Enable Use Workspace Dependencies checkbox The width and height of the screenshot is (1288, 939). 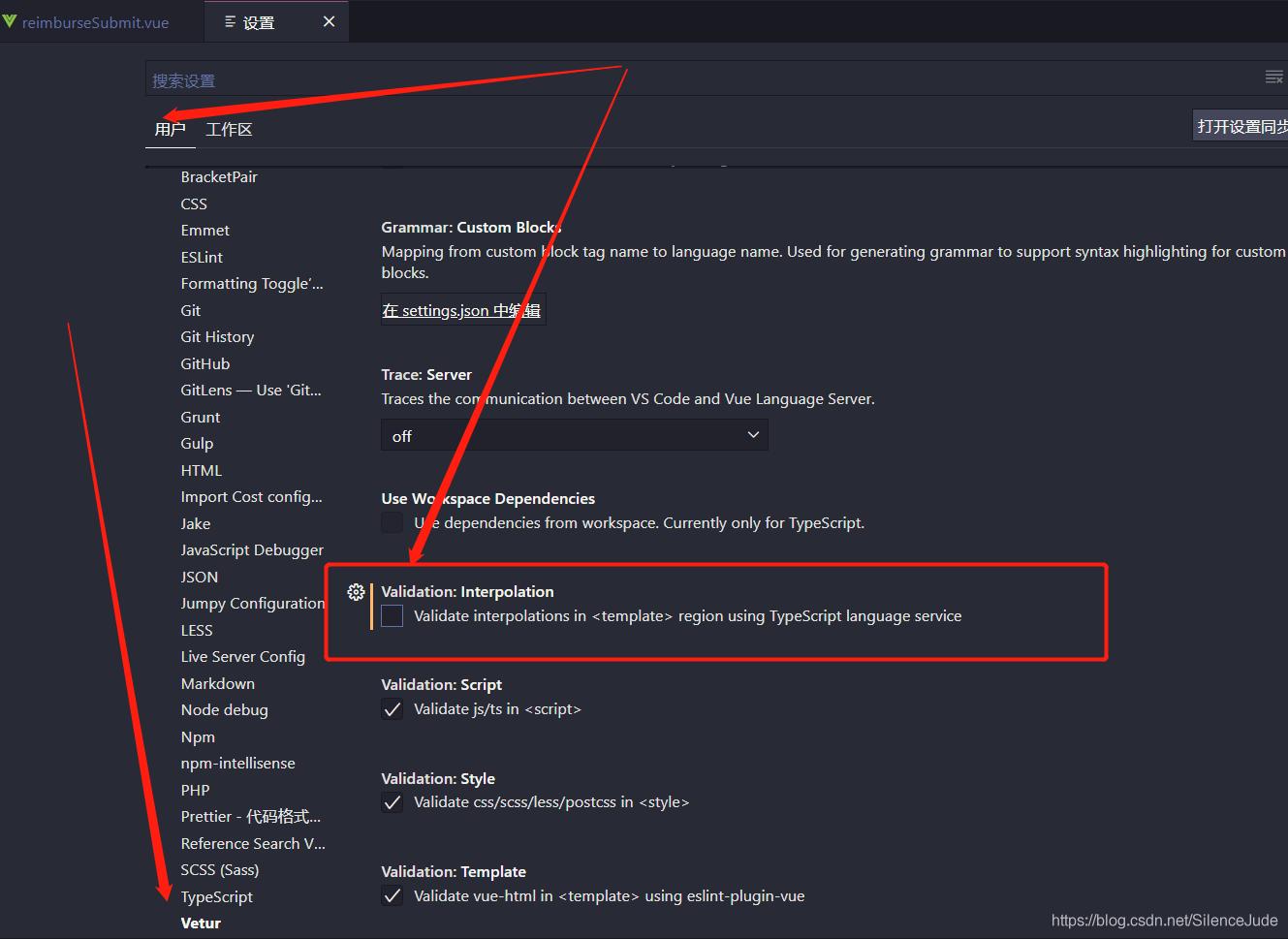393,523
